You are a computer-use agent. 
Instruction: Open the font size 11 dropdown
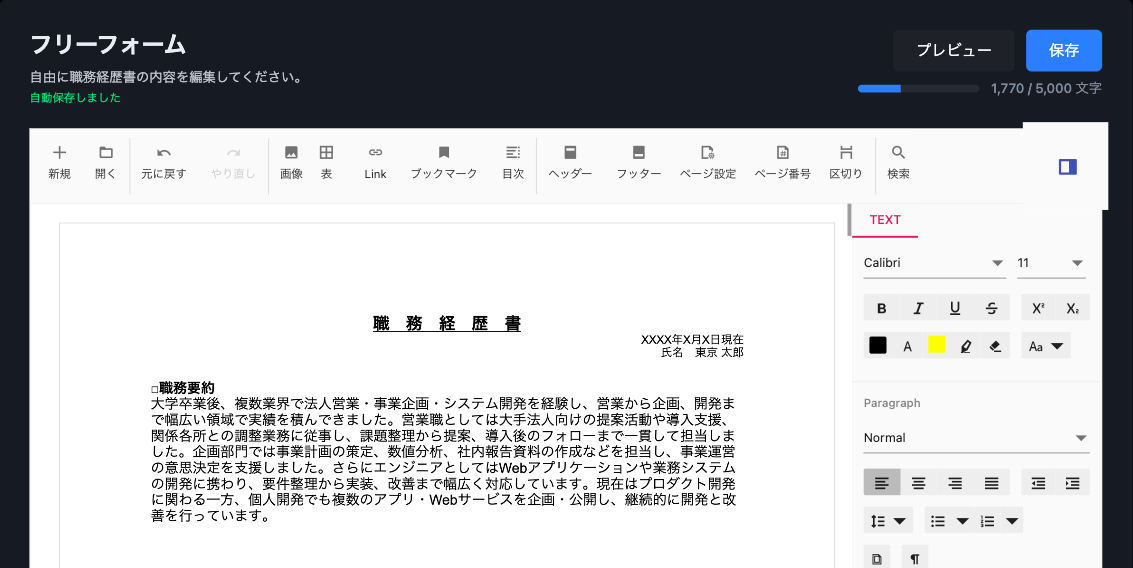pos(1051,263)
